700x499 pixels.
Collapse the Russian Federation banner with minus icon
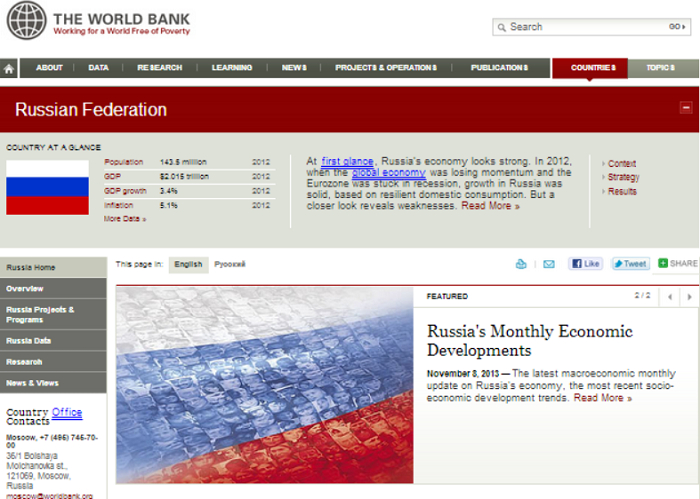(x=686, y=108)
